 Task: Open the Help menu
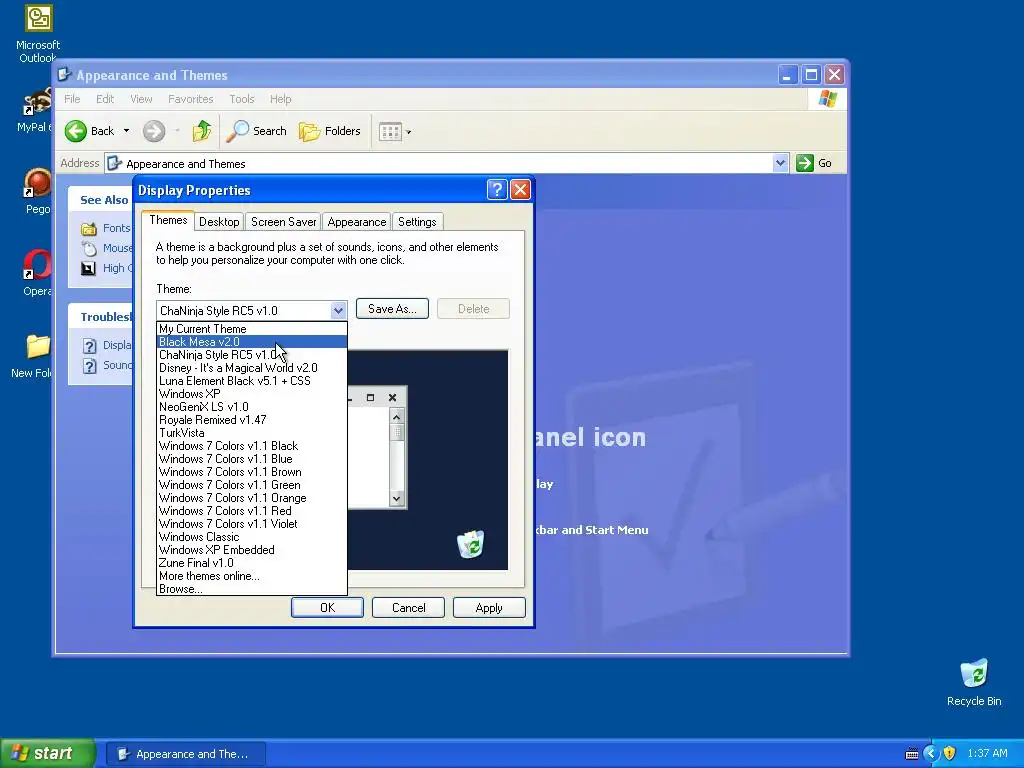click(x=280, y=99)
